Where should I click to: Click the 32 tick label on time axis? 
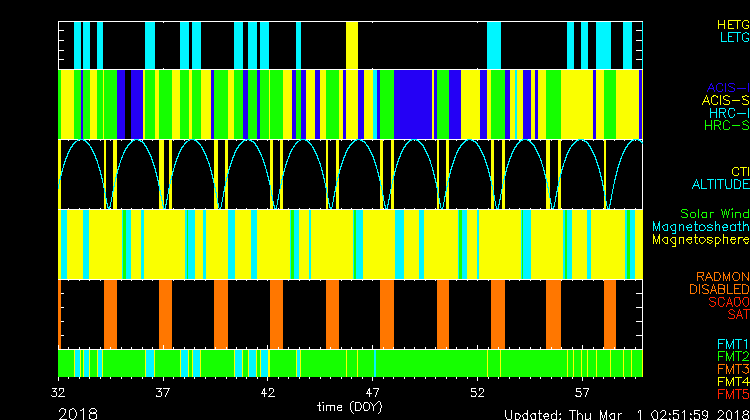tap(60, 393)
